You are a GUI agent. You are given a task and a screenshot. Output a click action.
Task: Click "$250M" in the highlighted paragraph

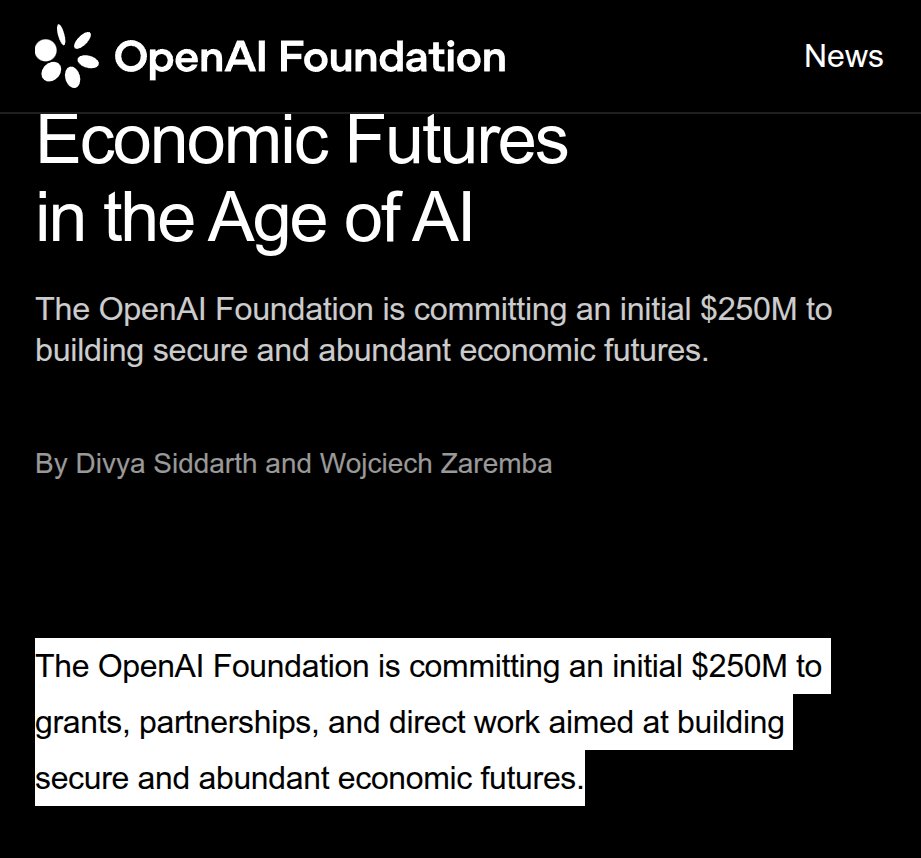[x=740, y=667]
